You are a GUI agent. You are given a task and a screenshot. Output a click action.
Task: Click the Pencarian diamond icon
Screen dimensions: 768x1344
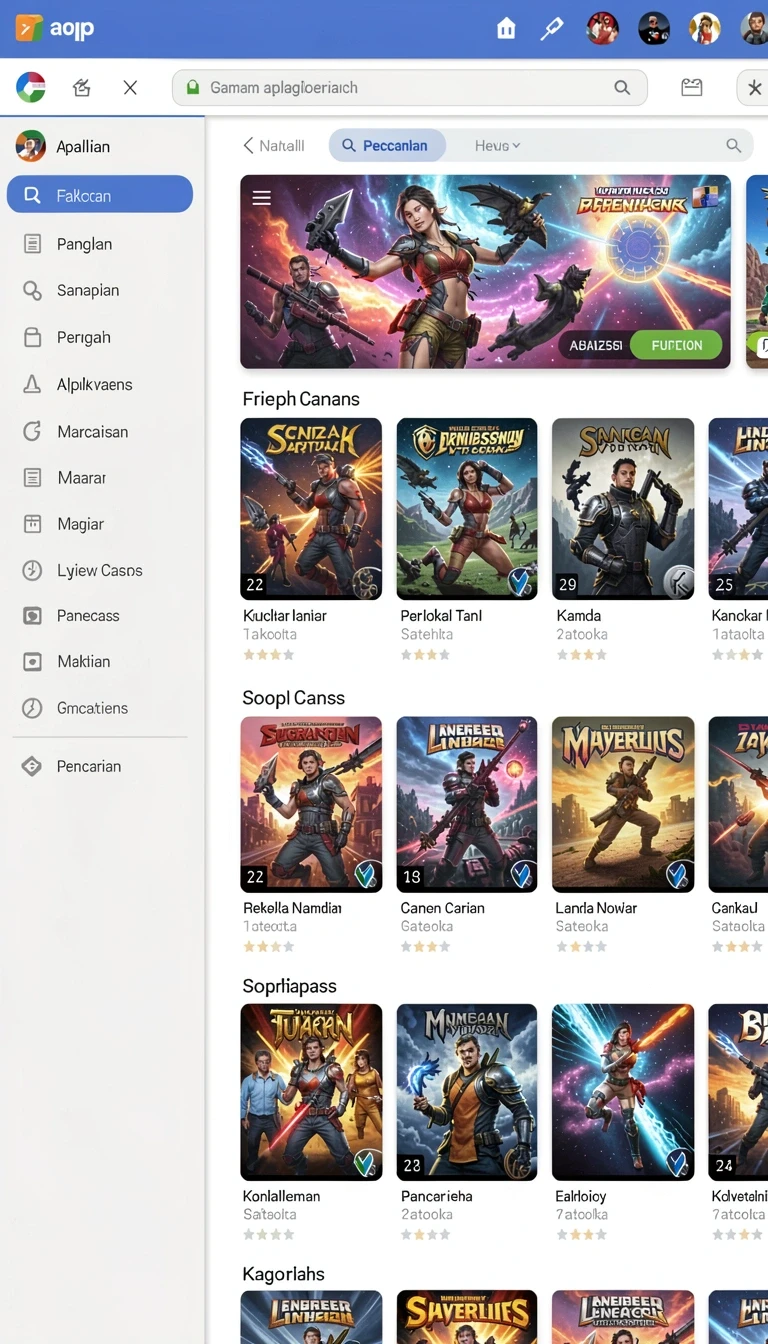click(x=32, y=766)
